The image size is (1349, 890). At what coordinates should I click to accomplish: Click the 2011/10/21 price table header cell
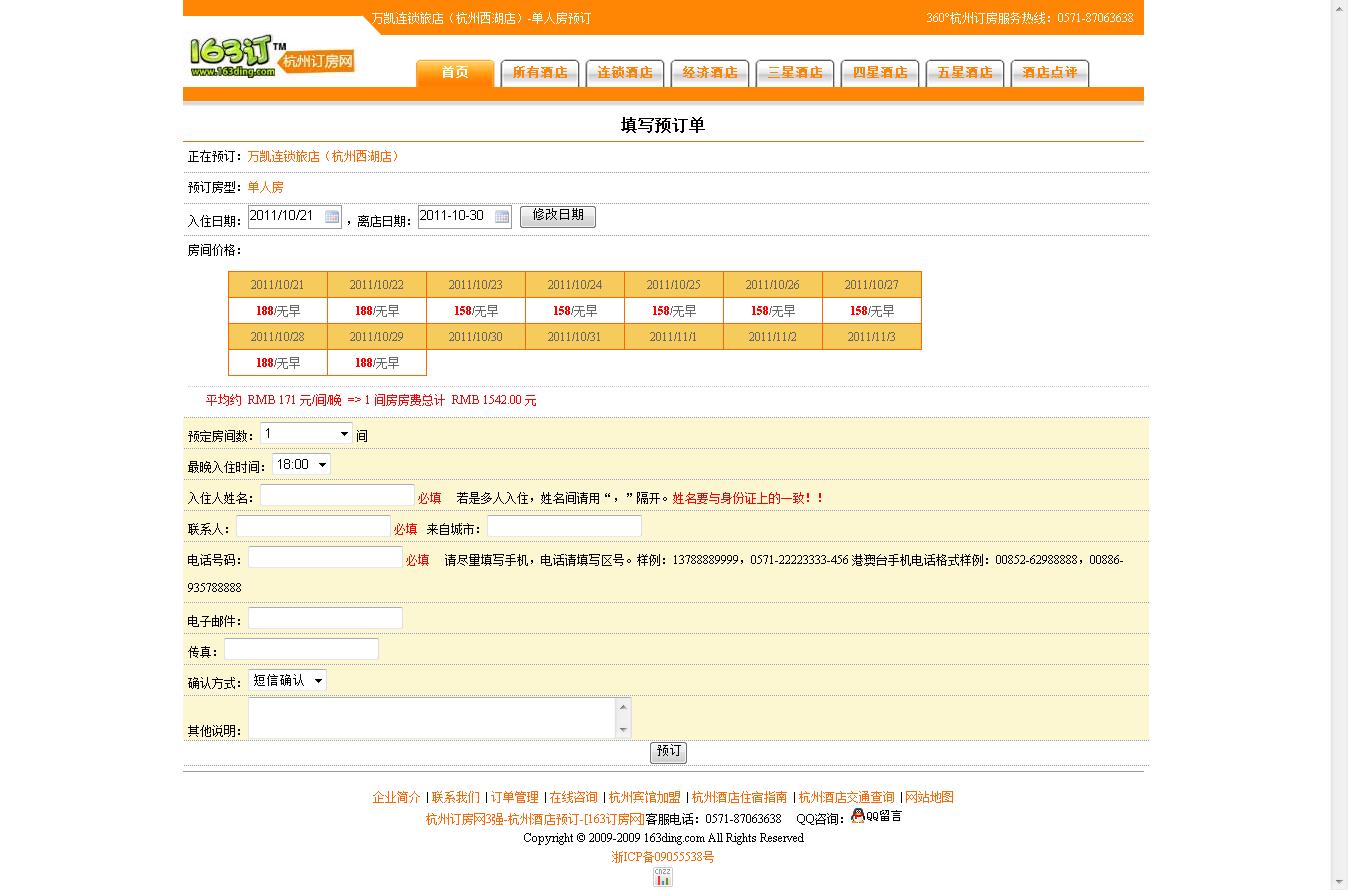pos(277,285)
